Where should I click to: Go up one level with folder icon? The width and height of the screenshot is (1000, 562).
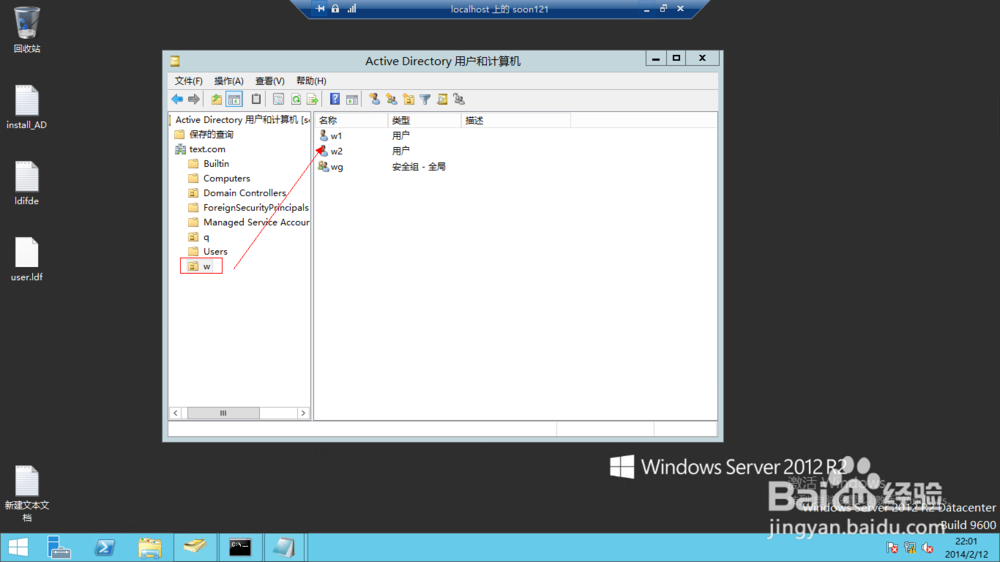[x=217, y=100]
